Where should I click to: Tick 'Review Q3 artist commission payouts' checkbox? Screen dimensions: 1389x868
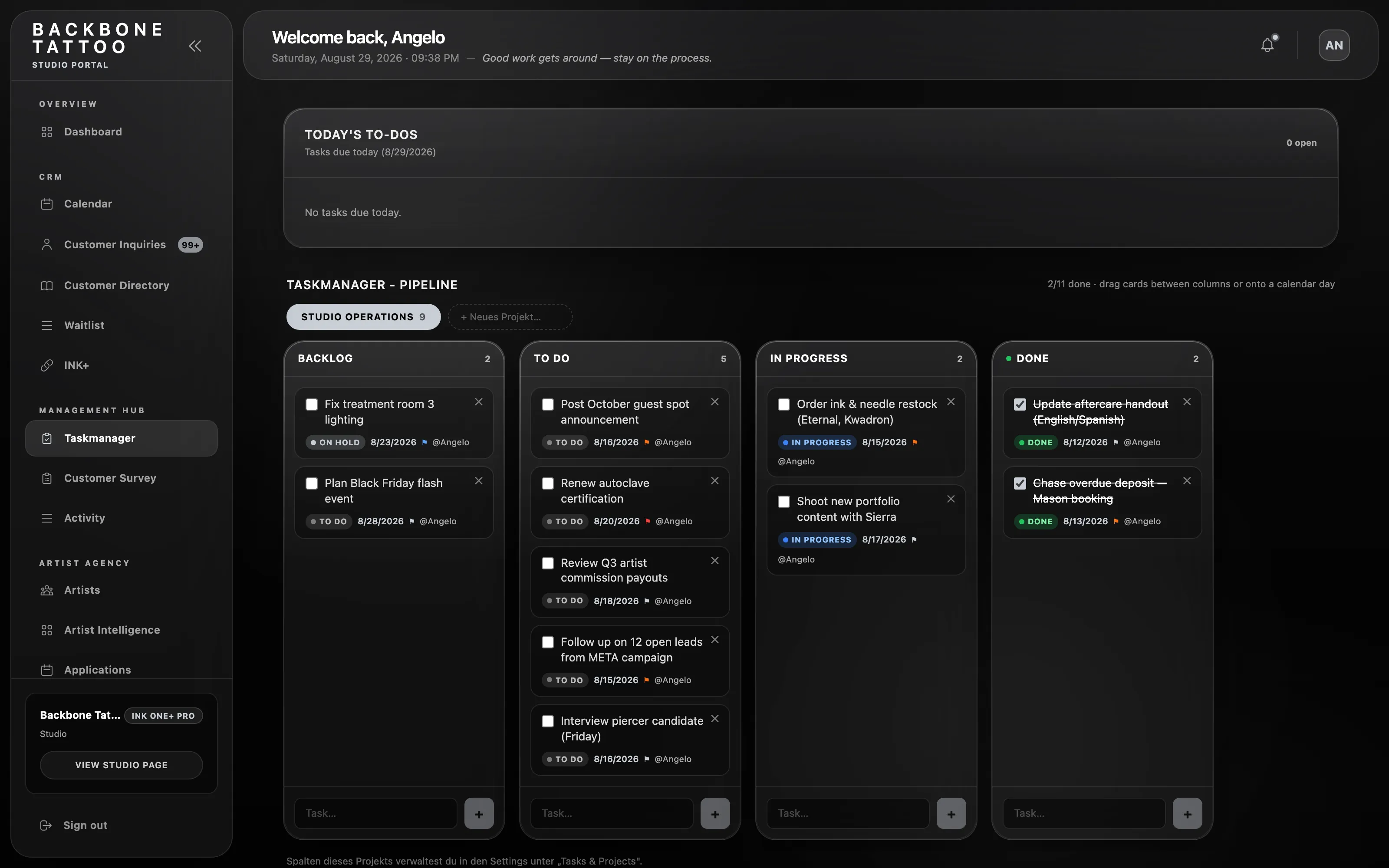(x=547, y=563)
